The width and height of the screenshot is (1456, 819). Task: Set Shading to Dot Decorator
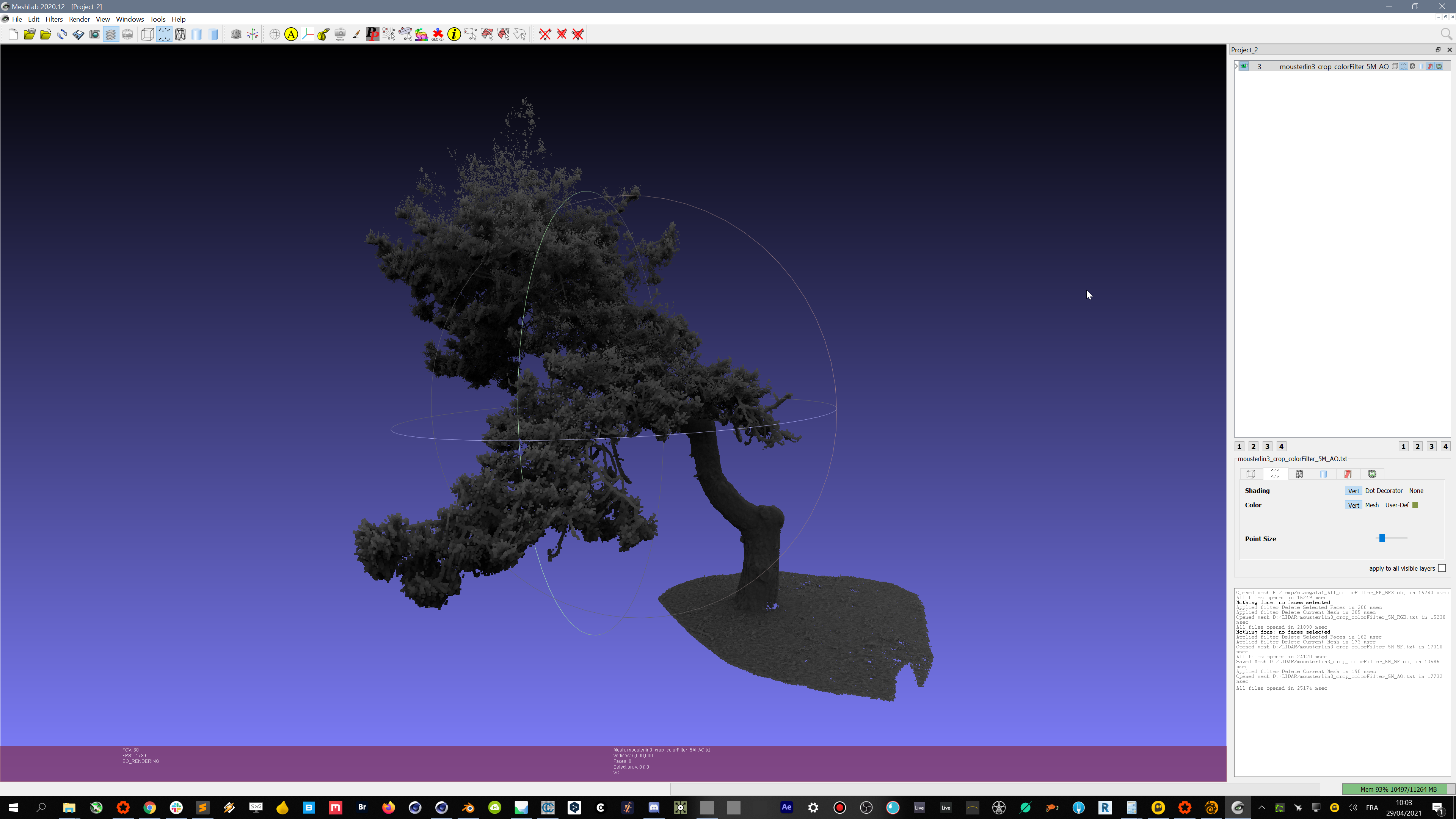[x=1384, y=491]
